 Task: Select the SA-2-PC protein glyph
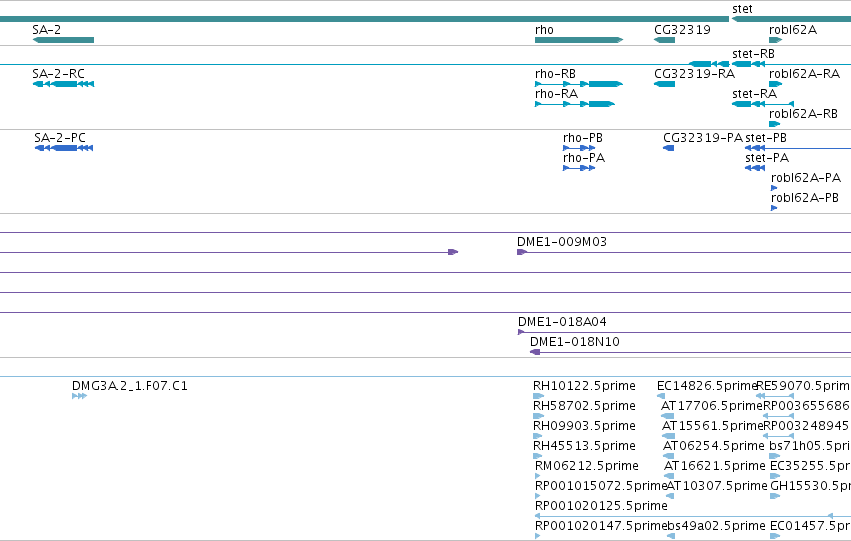pyautogui.click(x=64, y=148)
